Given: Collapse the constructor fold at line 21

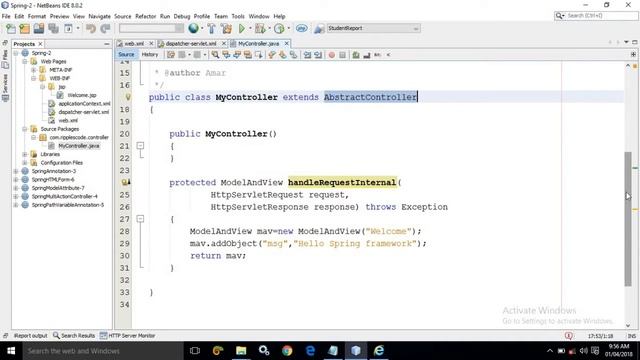Looking at the screenshot, I should pos(140,146).
